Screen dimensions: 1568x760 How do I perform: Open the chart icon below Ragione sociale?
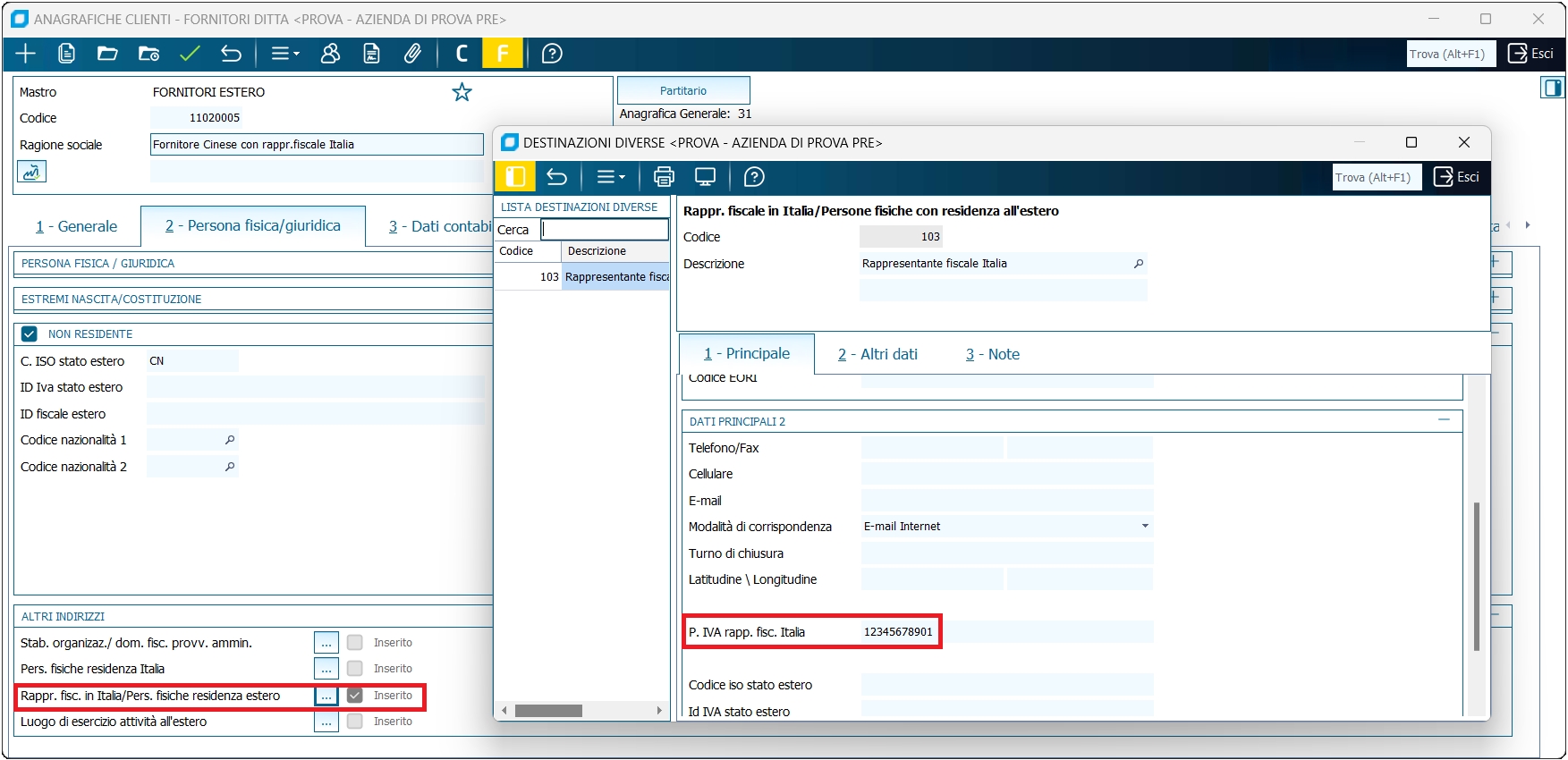(x=31, y=172)
